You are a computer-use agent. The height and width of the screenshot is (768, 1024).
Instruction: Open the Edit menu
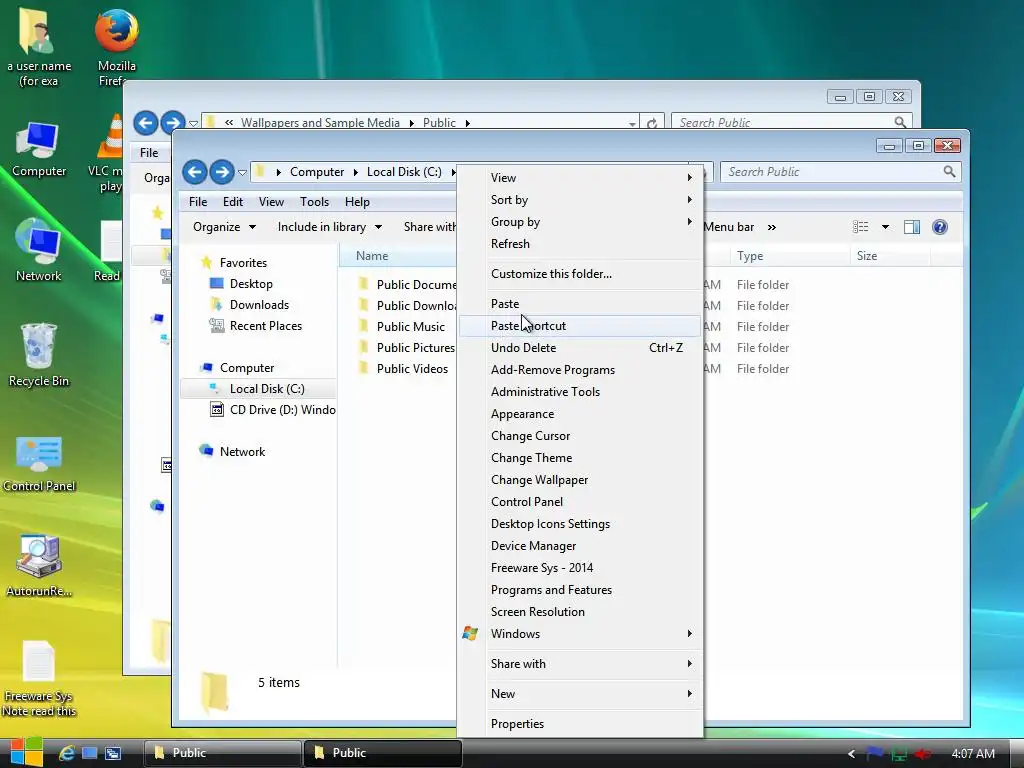(232, 202)
